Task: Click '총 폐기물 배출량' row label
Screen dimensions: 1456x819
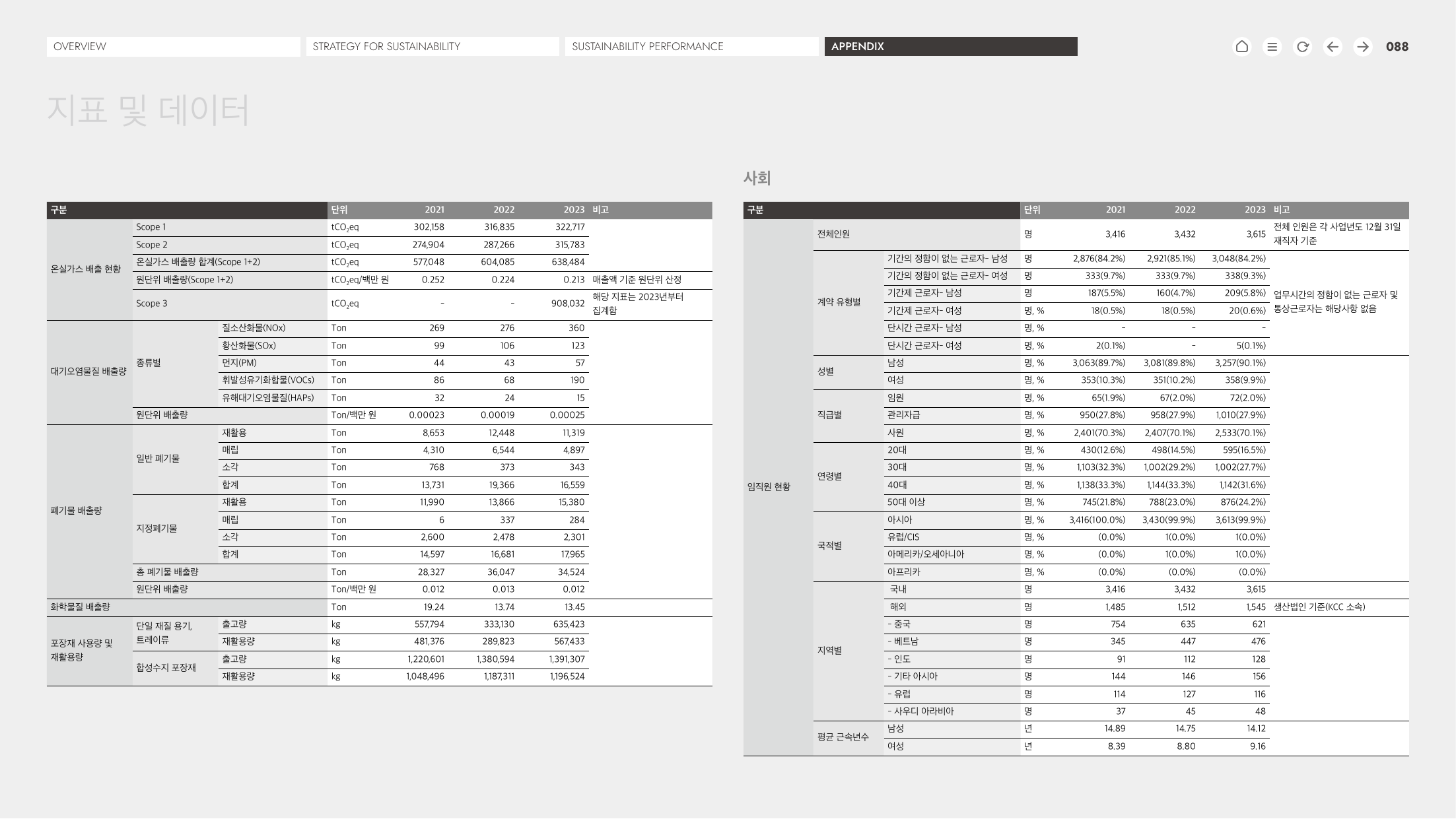Action: (167, 572)
